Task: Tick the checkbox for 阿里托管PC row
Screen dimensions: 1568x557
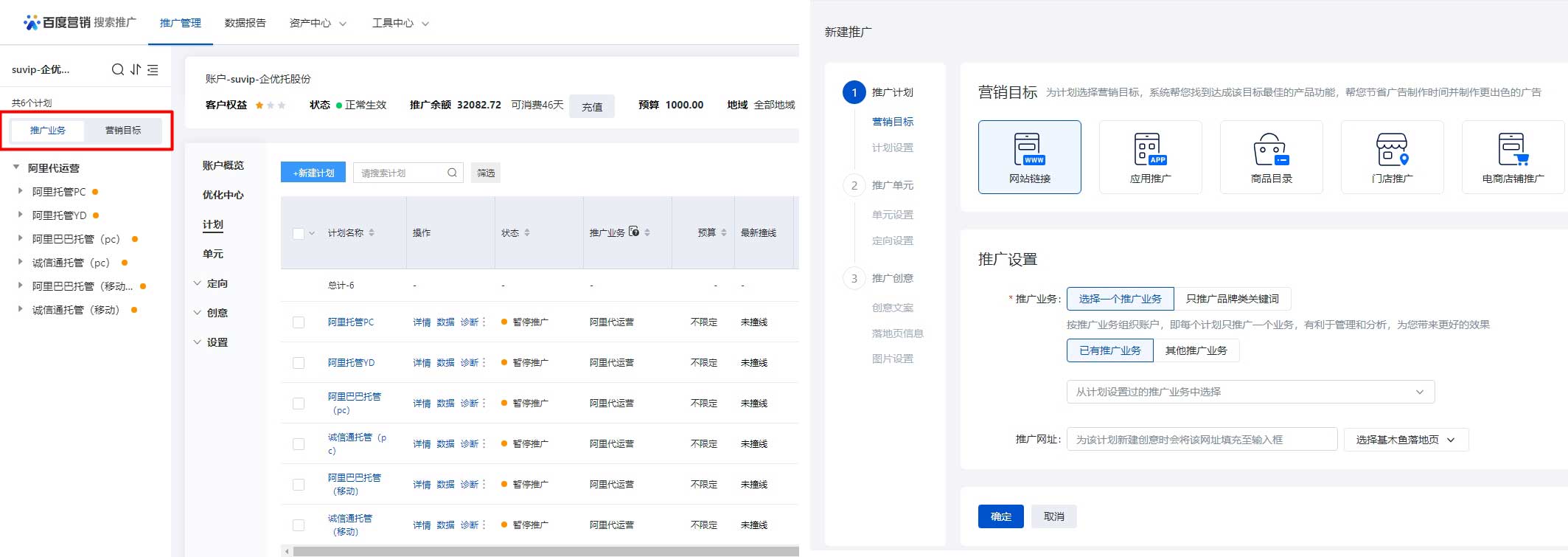Action: point(299,322)
